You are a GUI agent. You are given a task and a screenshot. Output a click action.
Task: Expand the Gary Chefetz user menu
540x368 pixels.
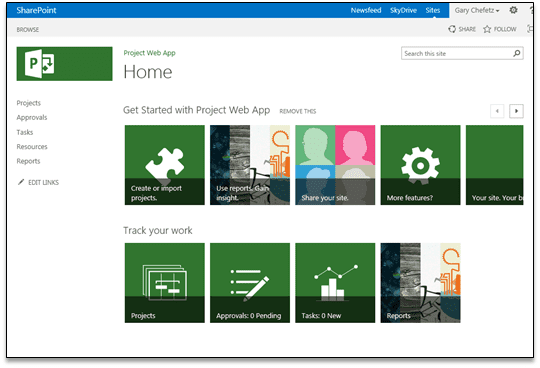[477, 10]
